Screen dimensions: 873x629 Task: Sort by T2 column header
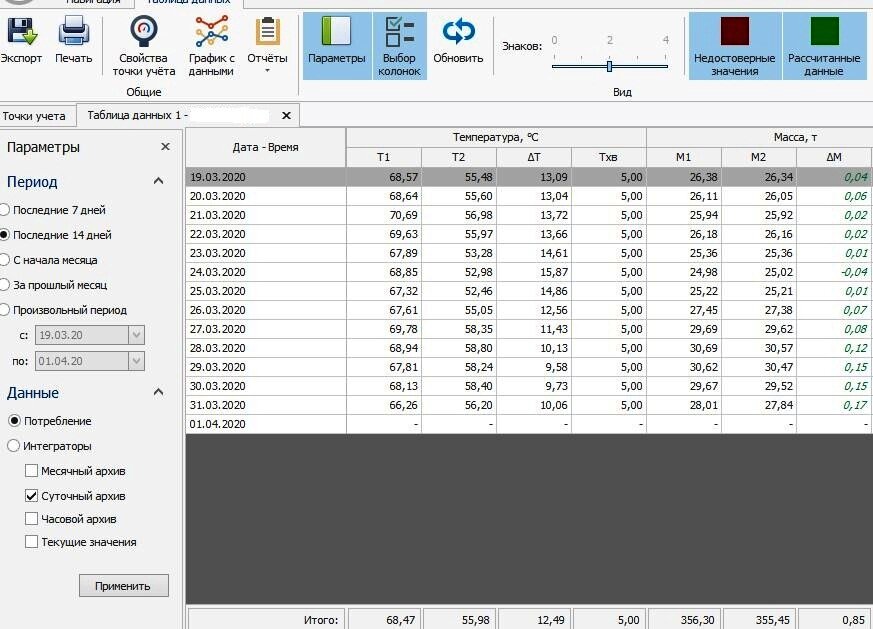[458, 157]
